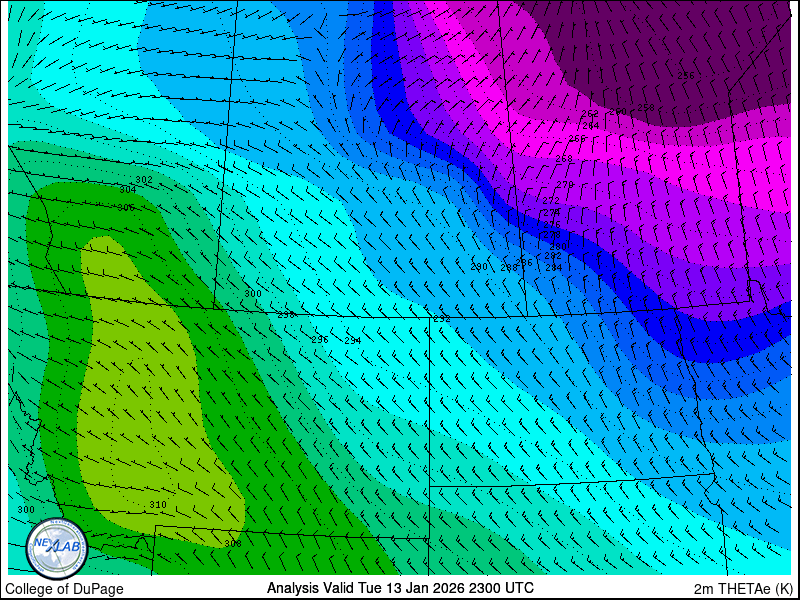
Task: Click the 266 contour label
Action: pyautogui.click(x=577, y=139)
